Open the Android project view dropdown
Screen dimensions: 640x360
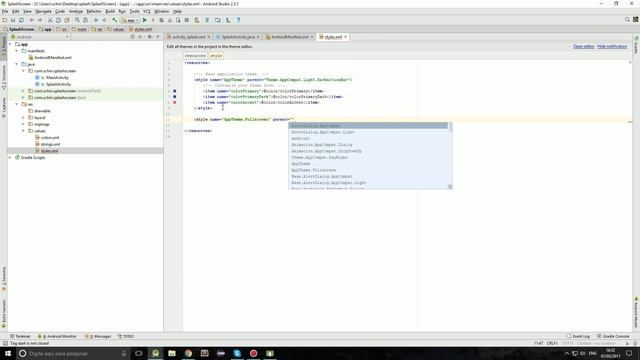tap(40, 37)
